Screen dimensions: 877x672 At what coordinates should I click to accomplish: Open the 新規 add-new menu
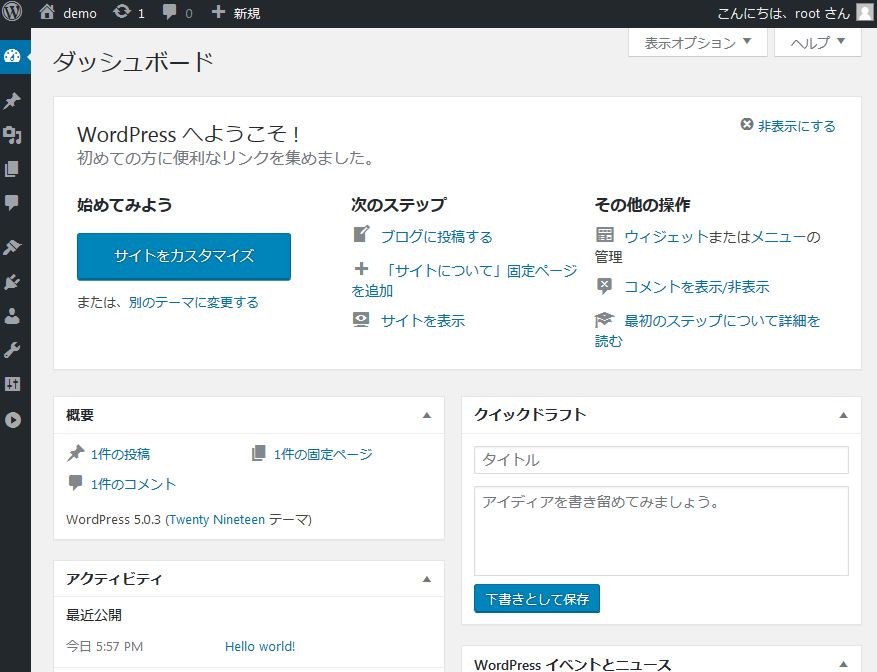pos(235,12)
